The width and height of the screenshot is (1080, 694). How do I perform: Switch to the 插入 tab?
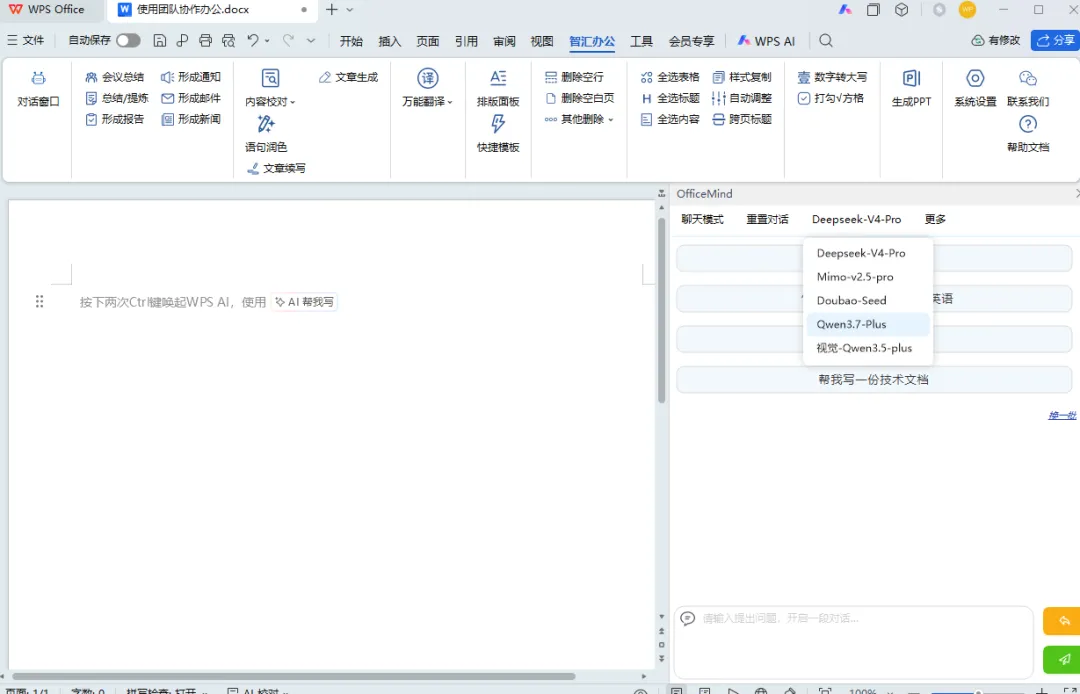coord(389,41)
